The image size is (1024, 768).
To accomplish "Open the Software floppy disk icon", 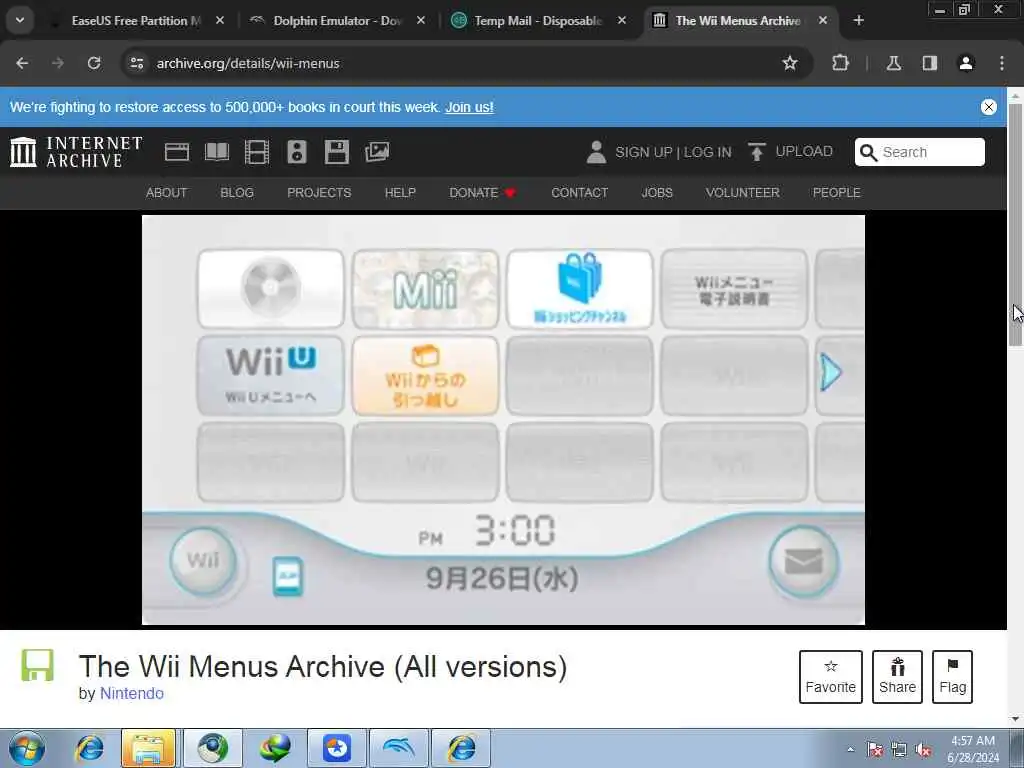I will pyautogui.click(x=337, y=152).
